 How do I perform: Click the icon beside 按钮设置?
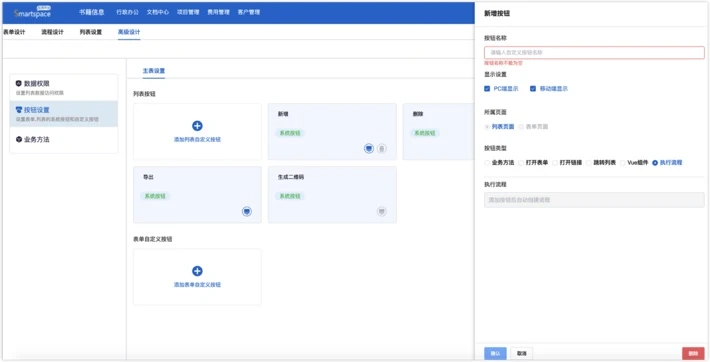pyautogui.click(x=19, y=110)
